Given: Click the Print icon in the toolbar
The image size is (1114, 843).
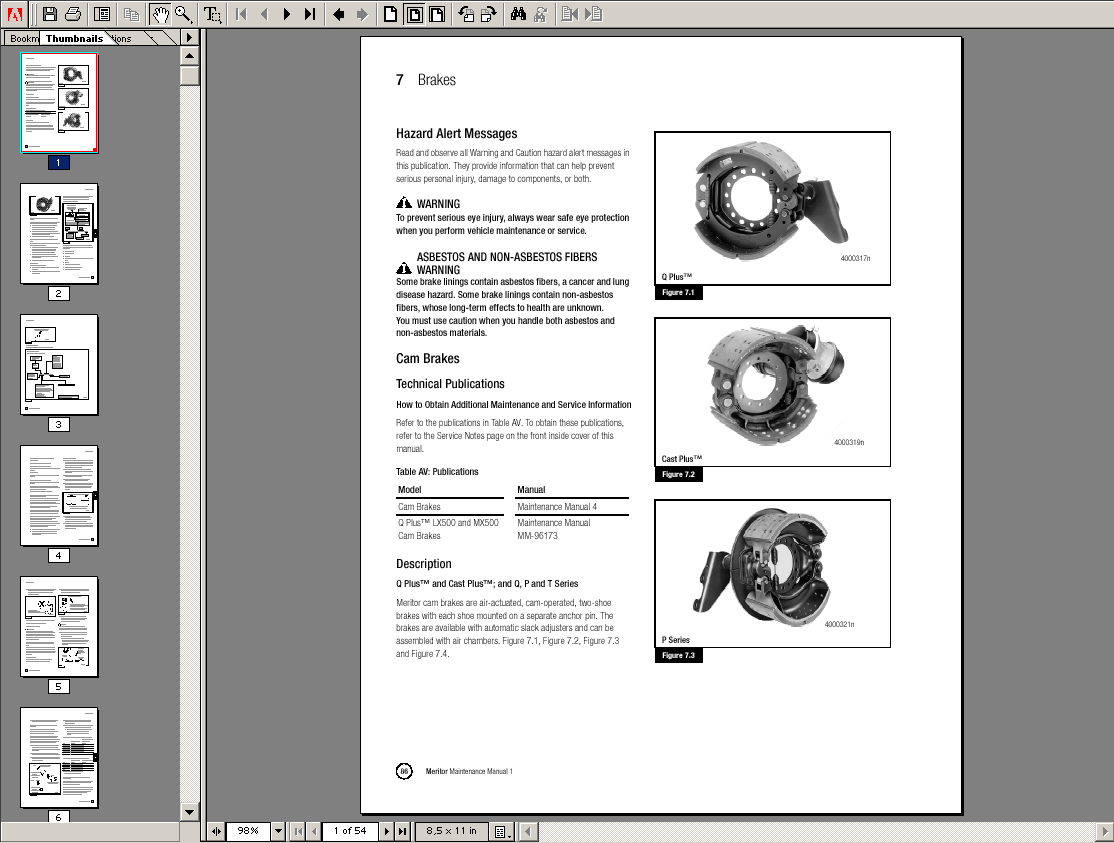Looking at the screenshot, I should coord(72,13).
